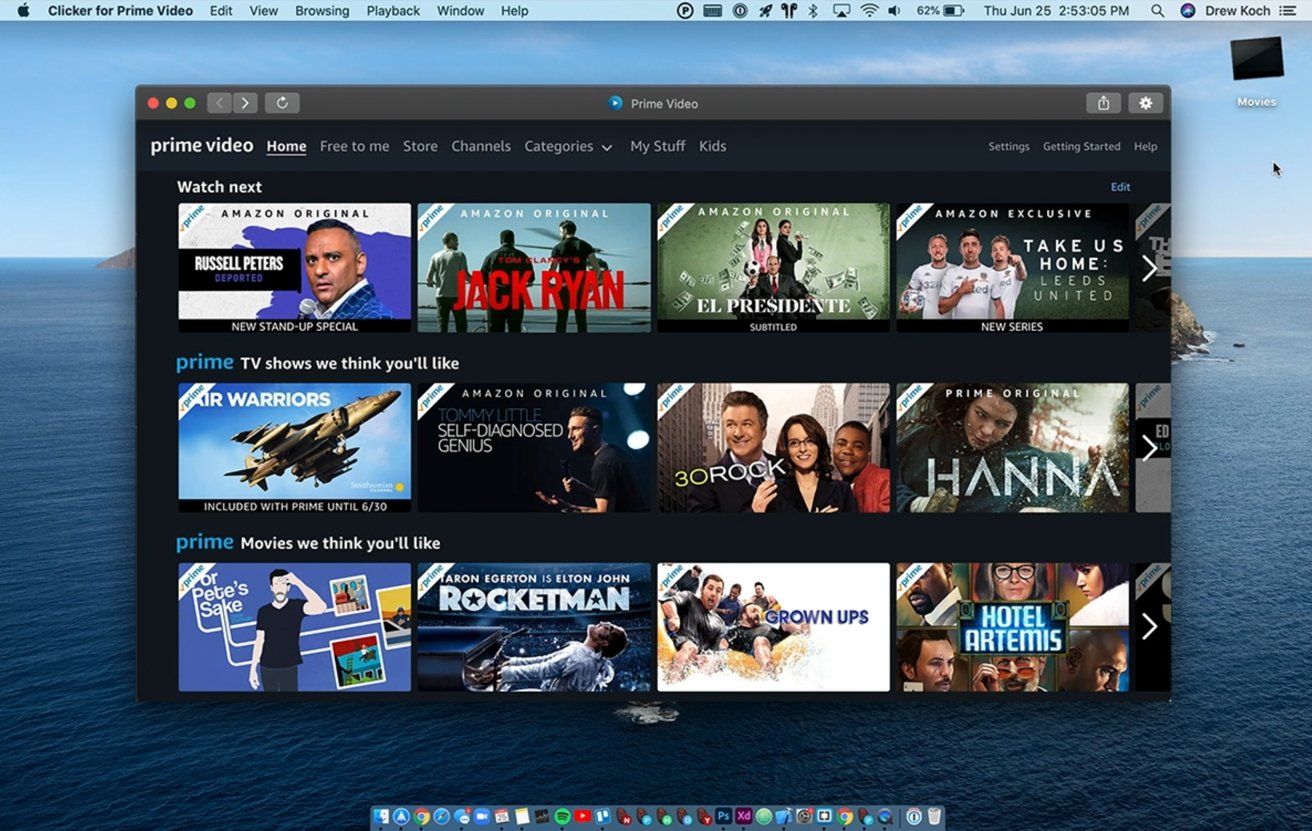This screenshot has height=831, width=1312.
Task: Open the Getting Started link
Action: coord(1082,146)
